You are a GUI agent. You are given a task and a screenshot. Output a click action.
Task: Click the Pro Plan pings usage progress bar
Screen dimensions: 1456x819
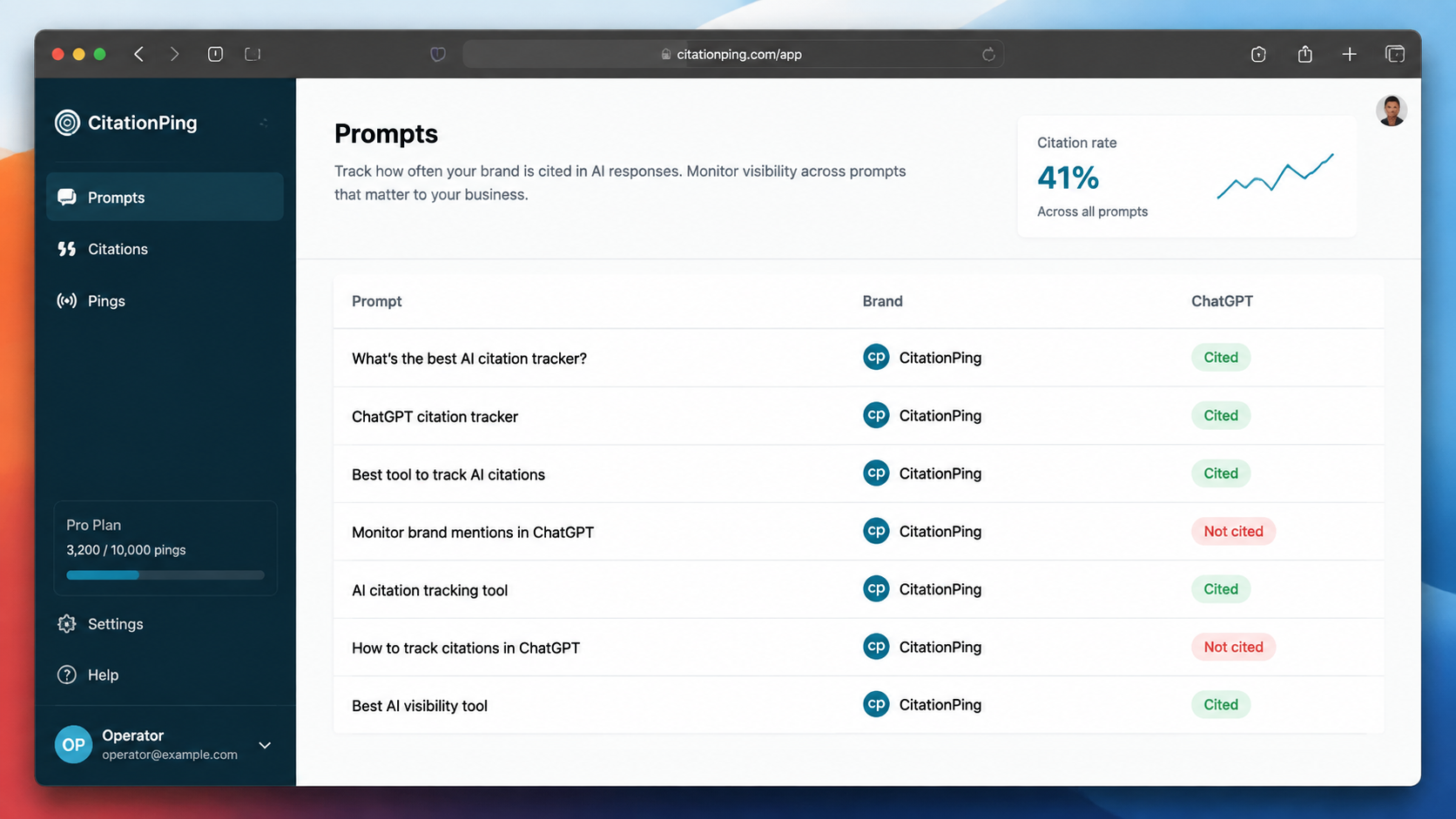click(x=165, y=575)
